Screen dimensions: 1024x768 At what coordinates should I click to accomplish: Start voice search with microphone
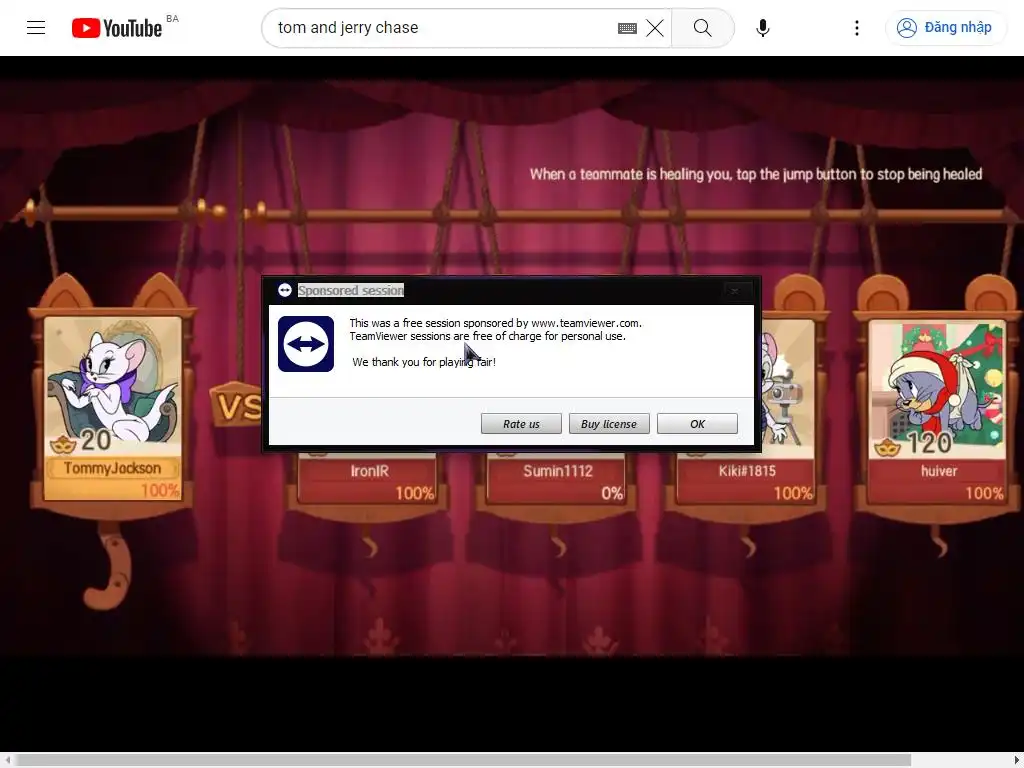pos(762,28)
